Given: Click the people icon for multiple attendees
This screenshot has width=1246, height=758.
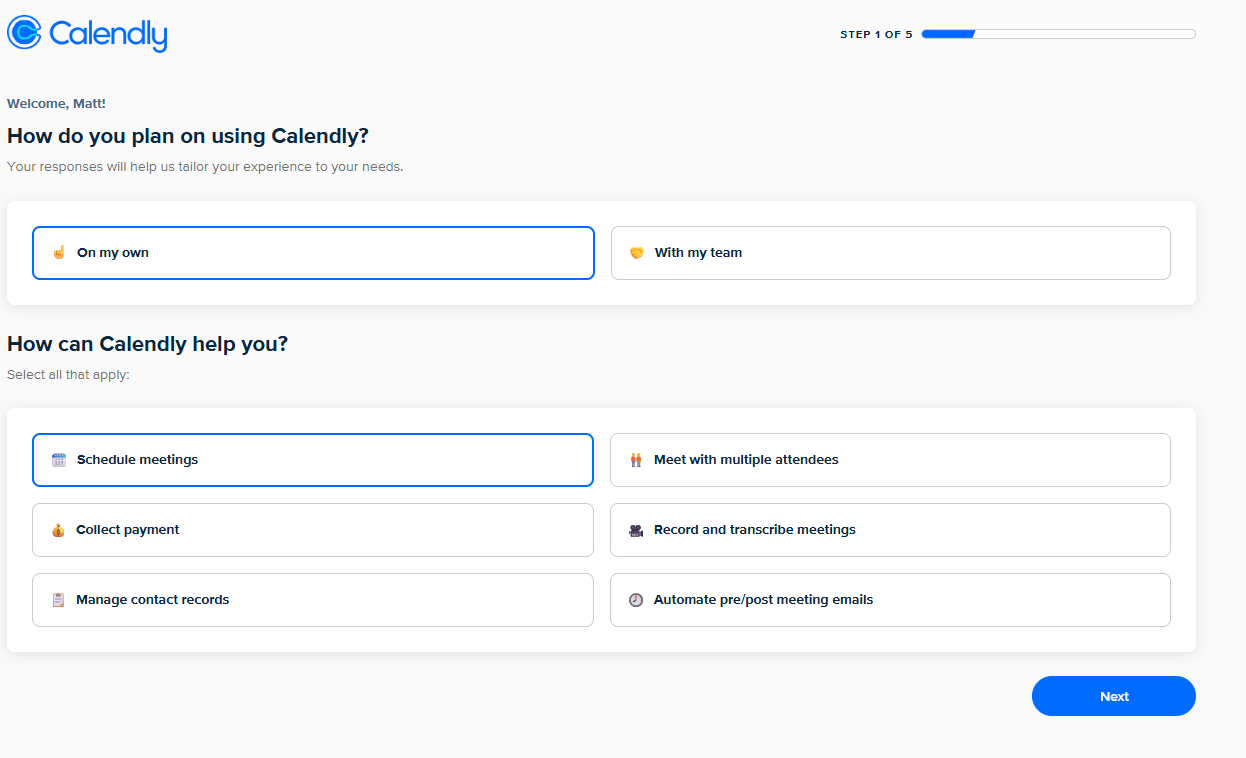Looking at the screenshot, I should tap(636, 460).
